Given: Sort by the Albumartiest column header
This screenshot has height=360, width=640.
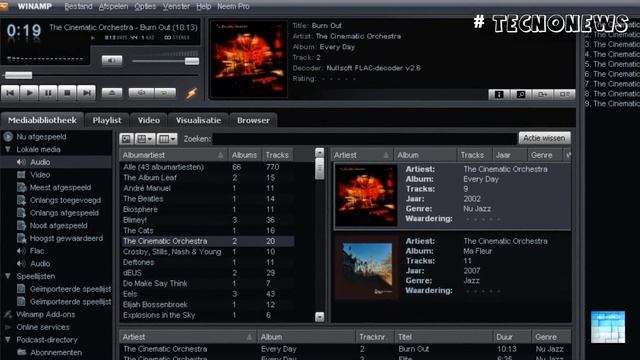Looking at the screenshot, I should coord(174,155).
